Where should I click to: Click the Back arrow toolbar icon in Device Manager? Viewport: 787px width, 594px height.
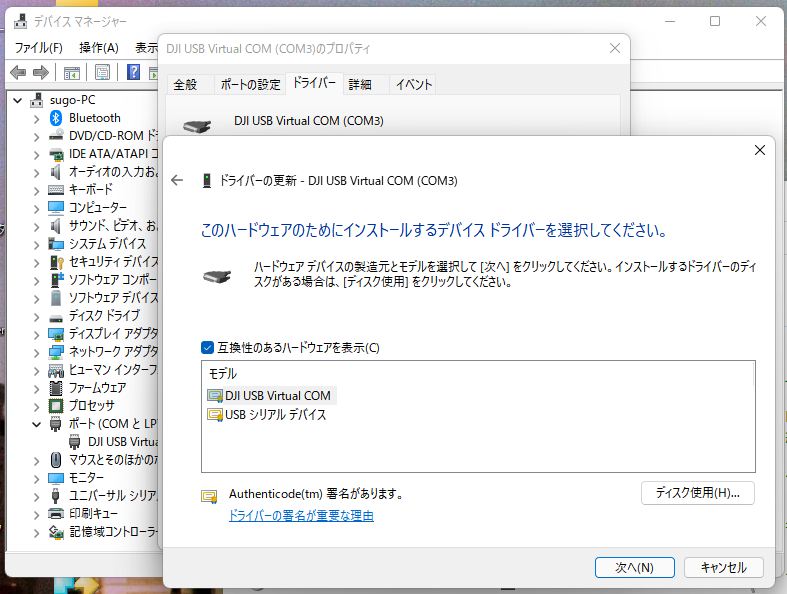(x=18, y=73)
